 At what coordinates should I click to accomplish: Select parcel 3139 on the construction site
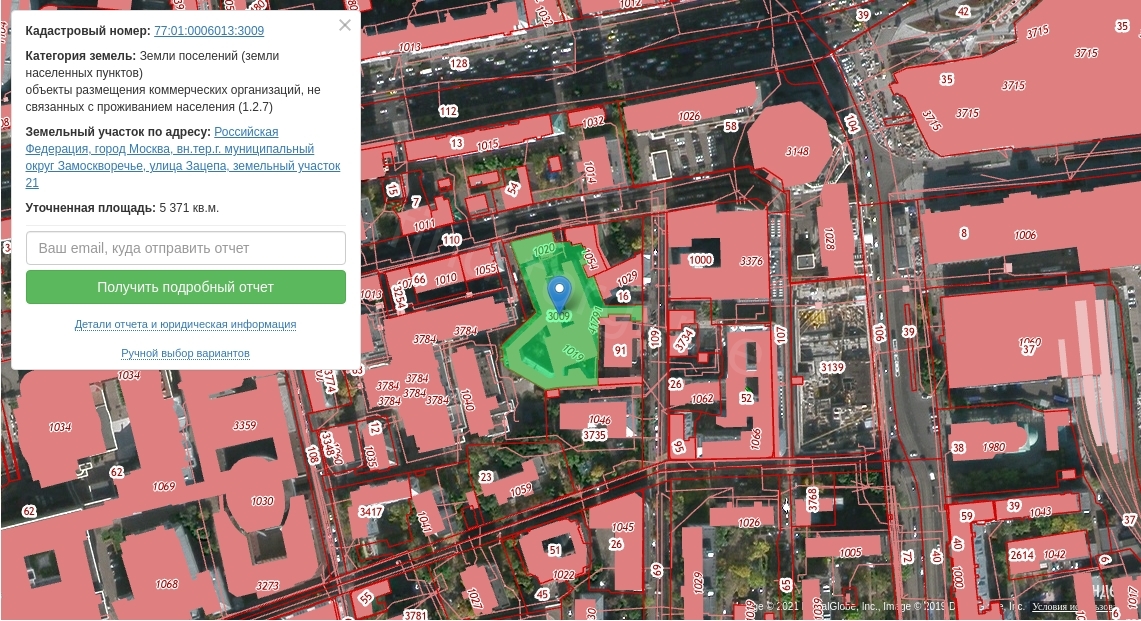pos(831,368)
